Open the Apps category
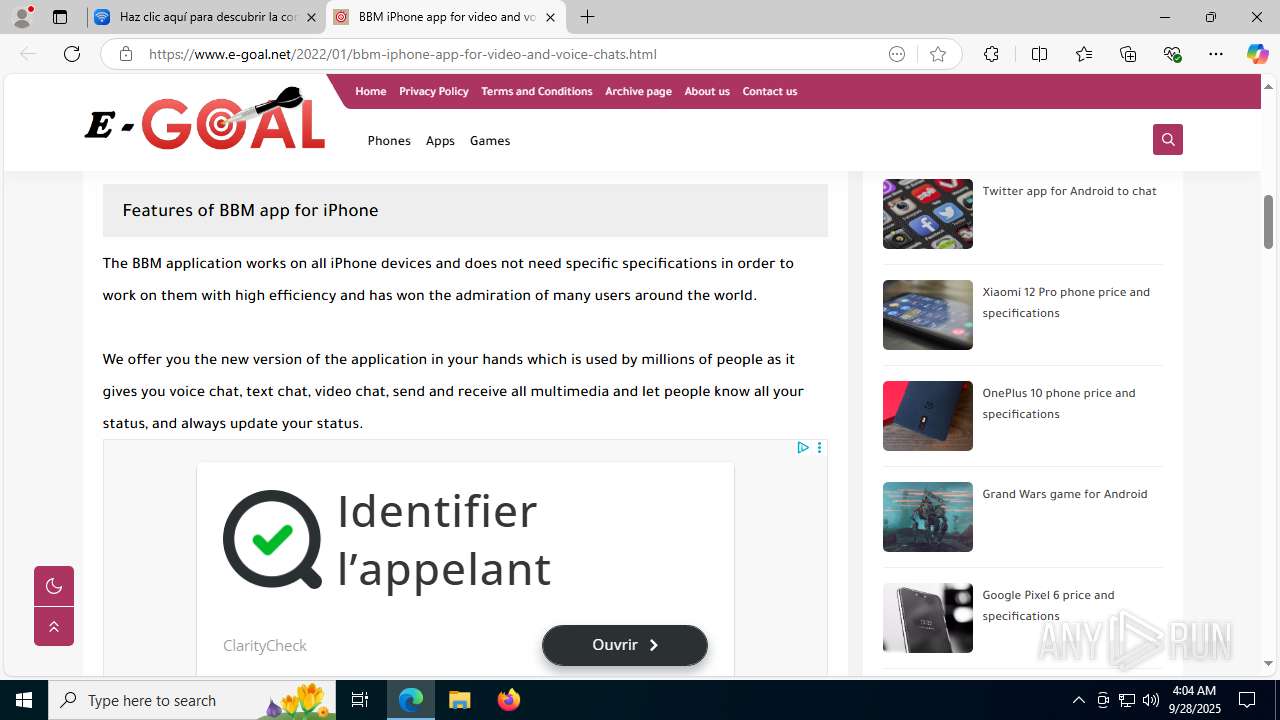Image resolution: width=1280 pixels, height=720 pixels. [x=440, y=141]
